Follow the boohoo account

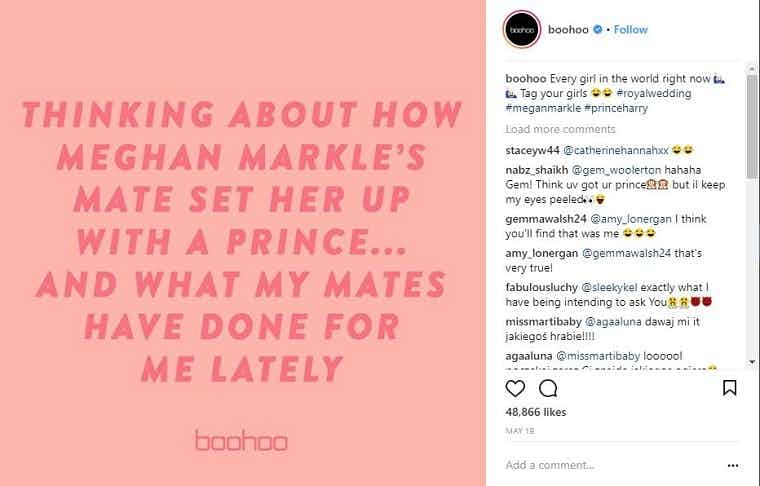[x=631, y=30]
